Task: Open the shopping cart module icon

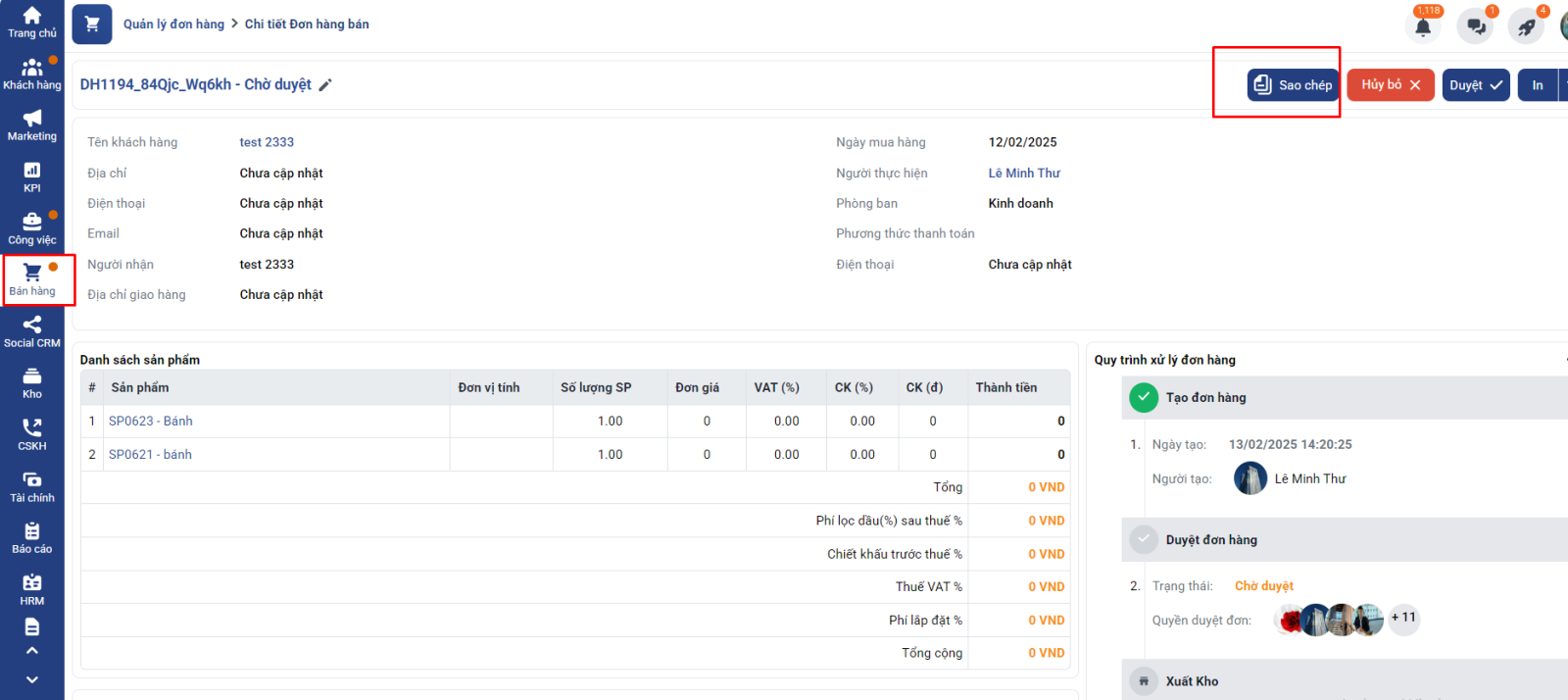Action: (92, 25)
